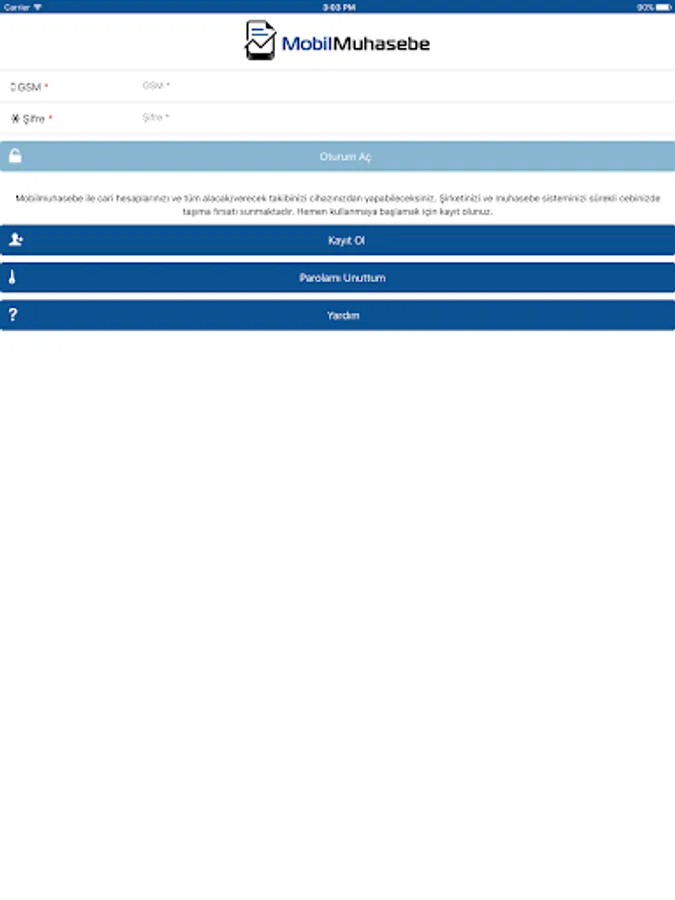Click the Şifre field label

coord(33,119)
